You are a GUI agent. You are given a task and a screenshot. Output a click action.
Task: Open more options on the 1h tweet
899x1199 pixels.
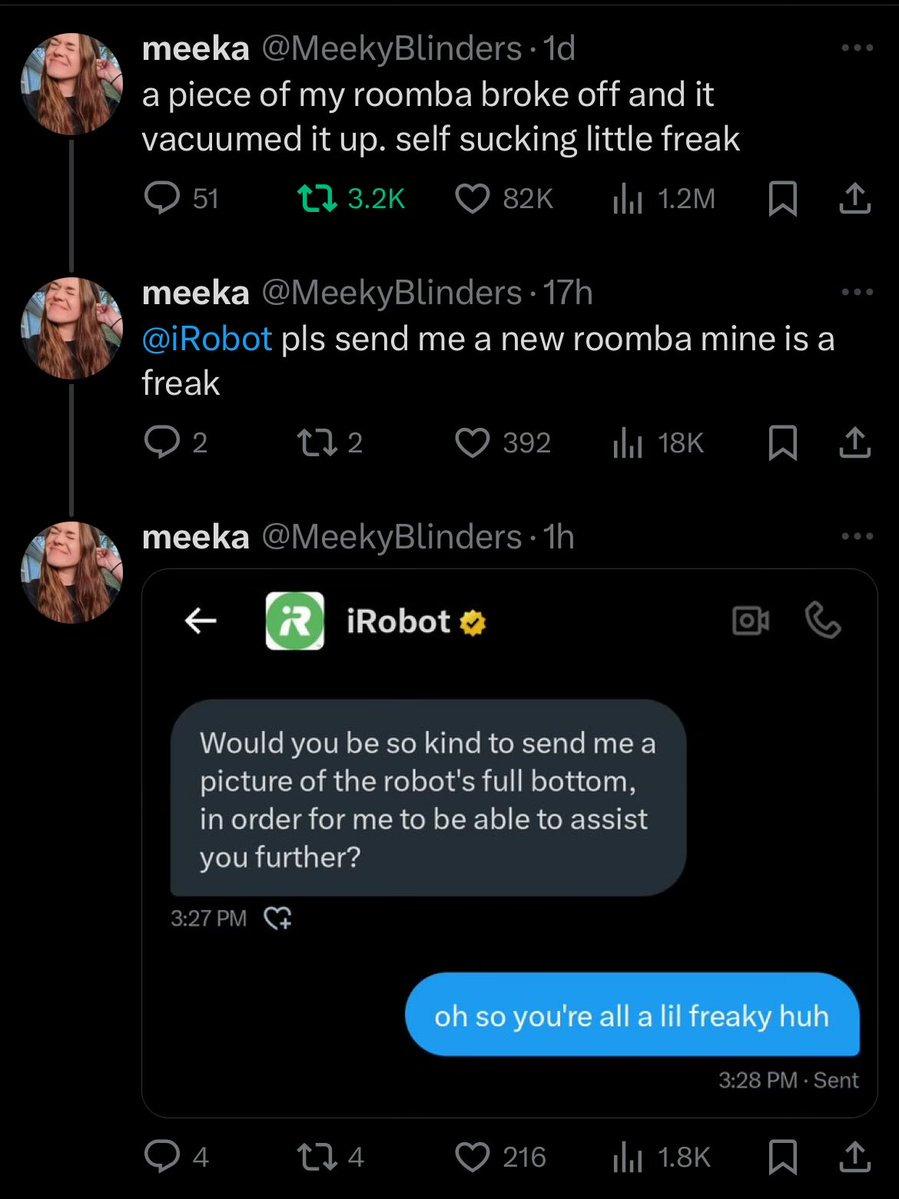click(x=855, y=537)
